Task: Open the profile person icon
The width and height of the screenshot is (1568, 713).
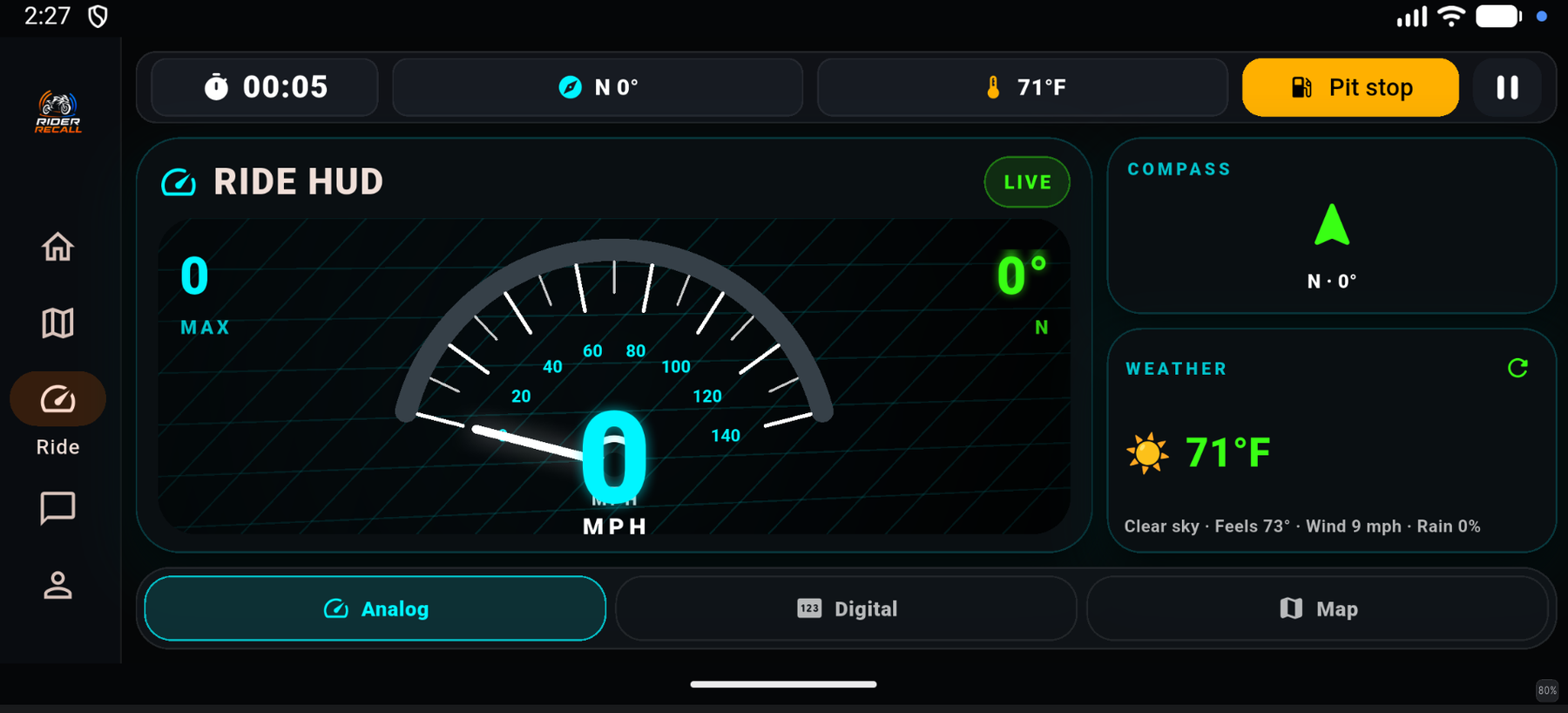Action: click(x=57, y=585)
